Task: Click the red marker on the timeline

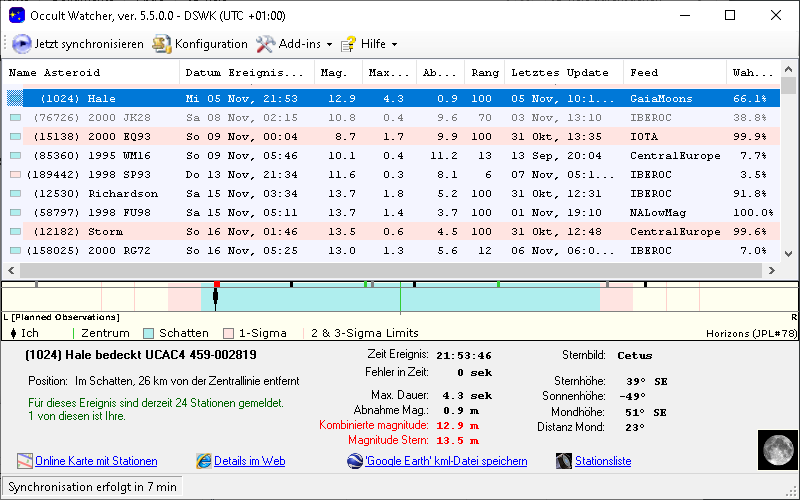Action: click(x=216, y=285)
